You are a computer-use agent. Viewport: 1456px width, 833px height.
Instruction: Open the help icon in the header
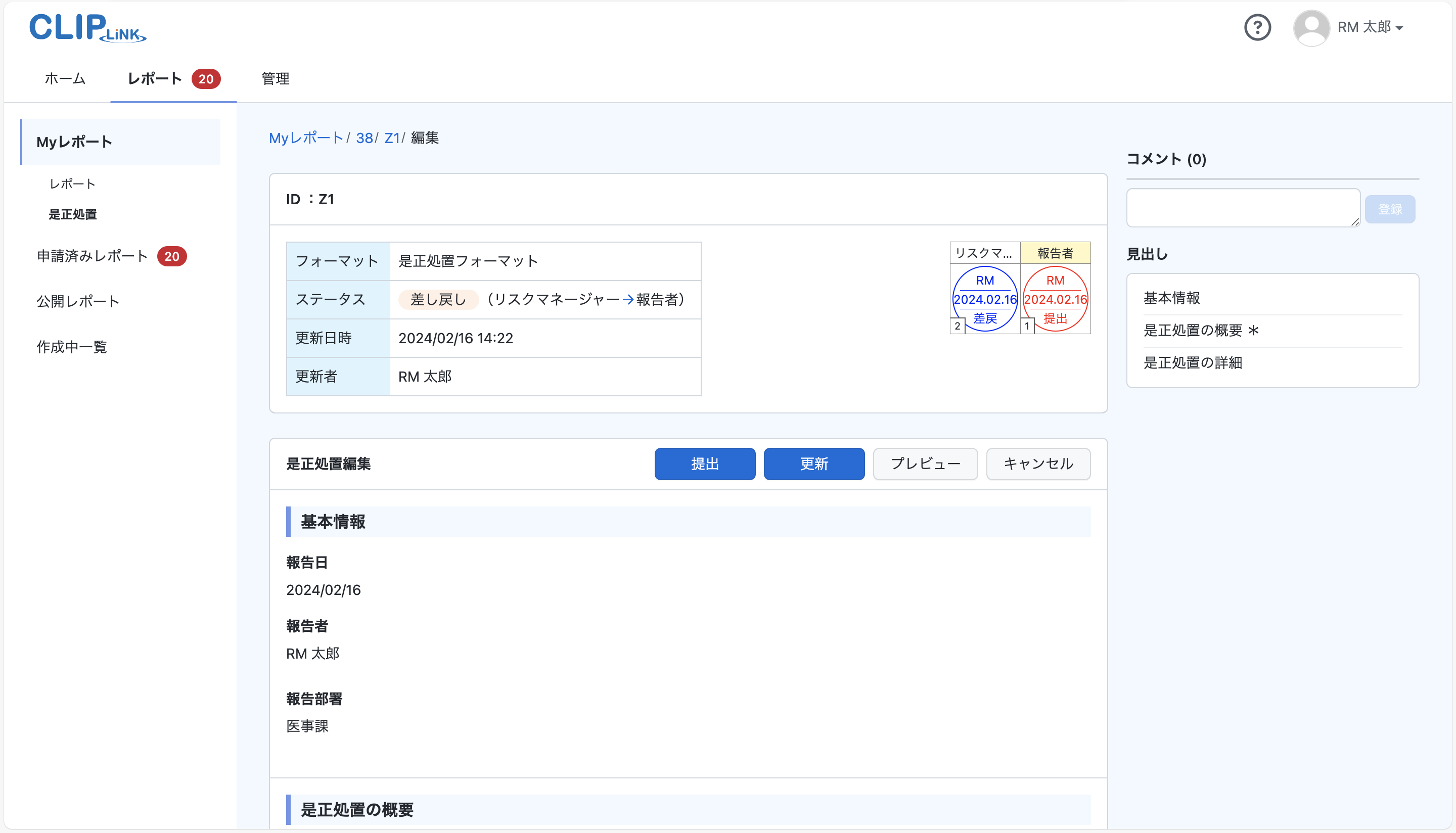click(x=1257, y=27)
